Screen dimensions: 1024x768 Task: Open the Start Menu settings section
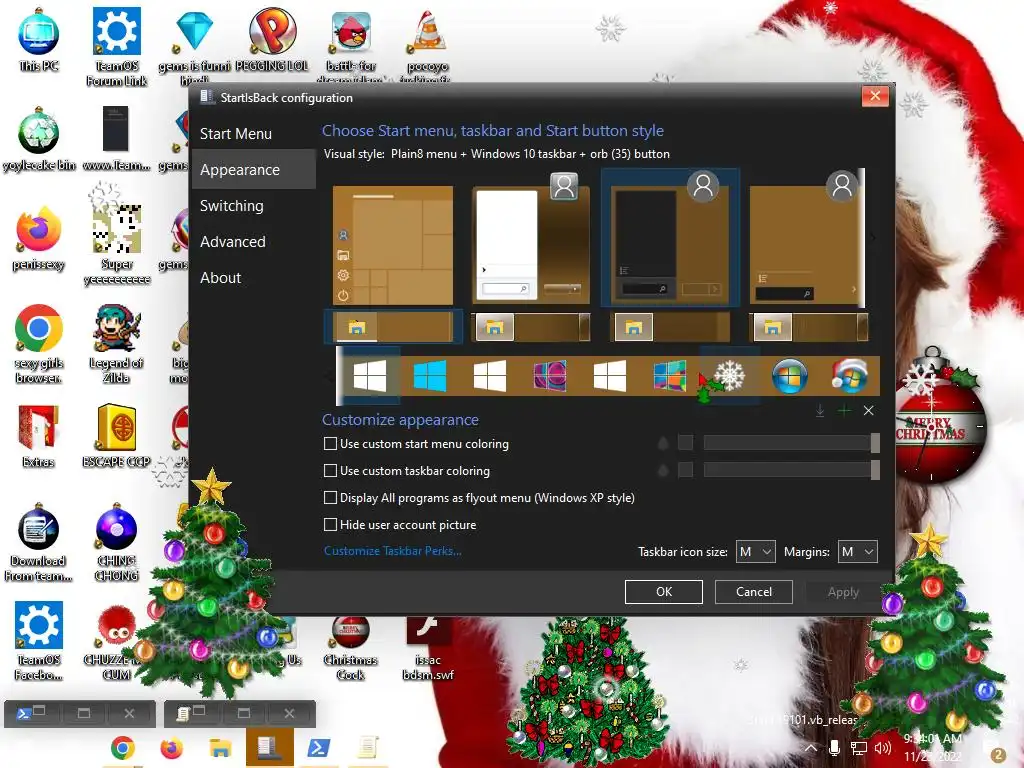[x=236, y=134]
